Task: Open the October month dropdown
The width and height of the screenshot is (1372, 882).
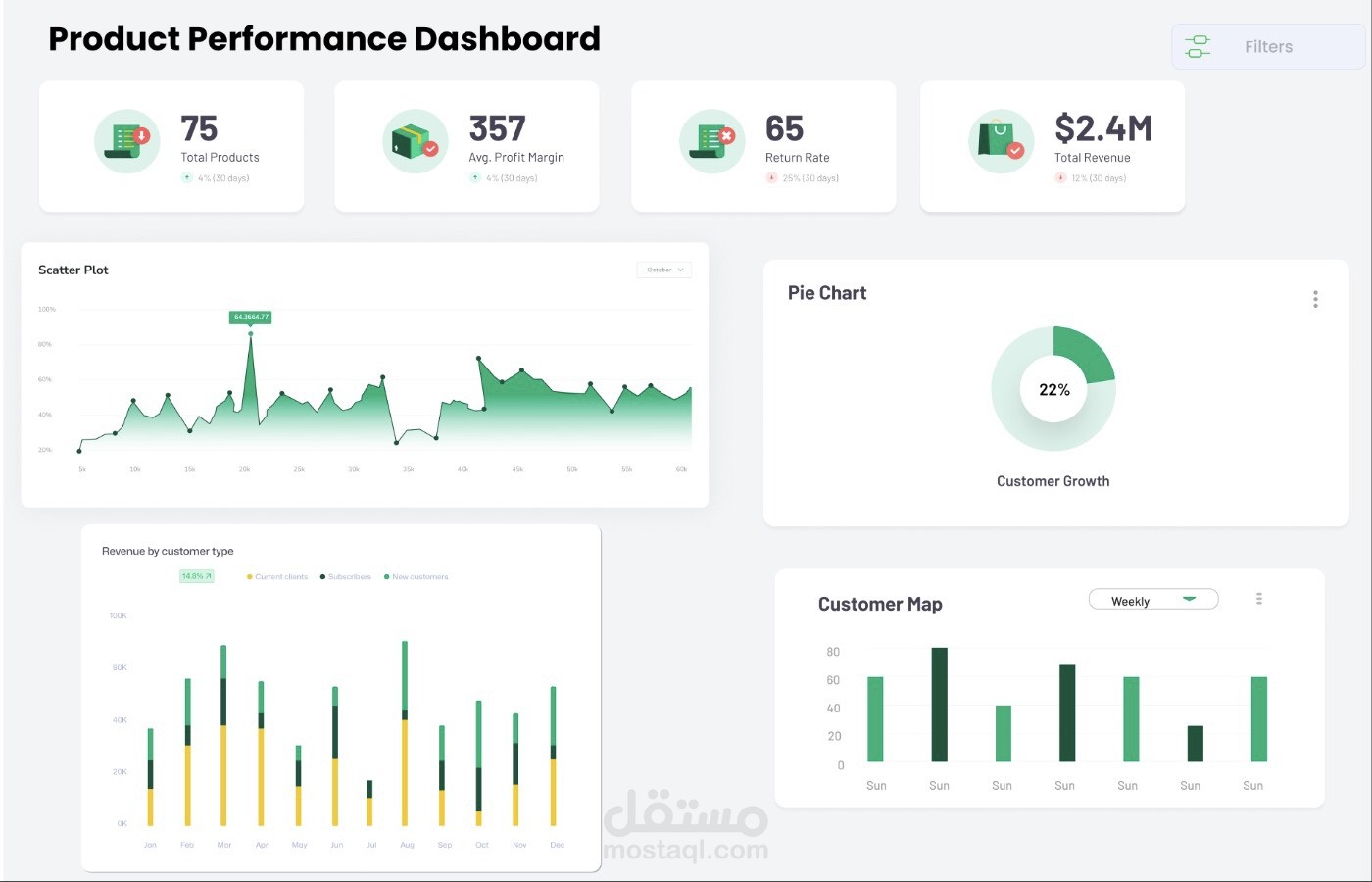Action: coord(664,269)
